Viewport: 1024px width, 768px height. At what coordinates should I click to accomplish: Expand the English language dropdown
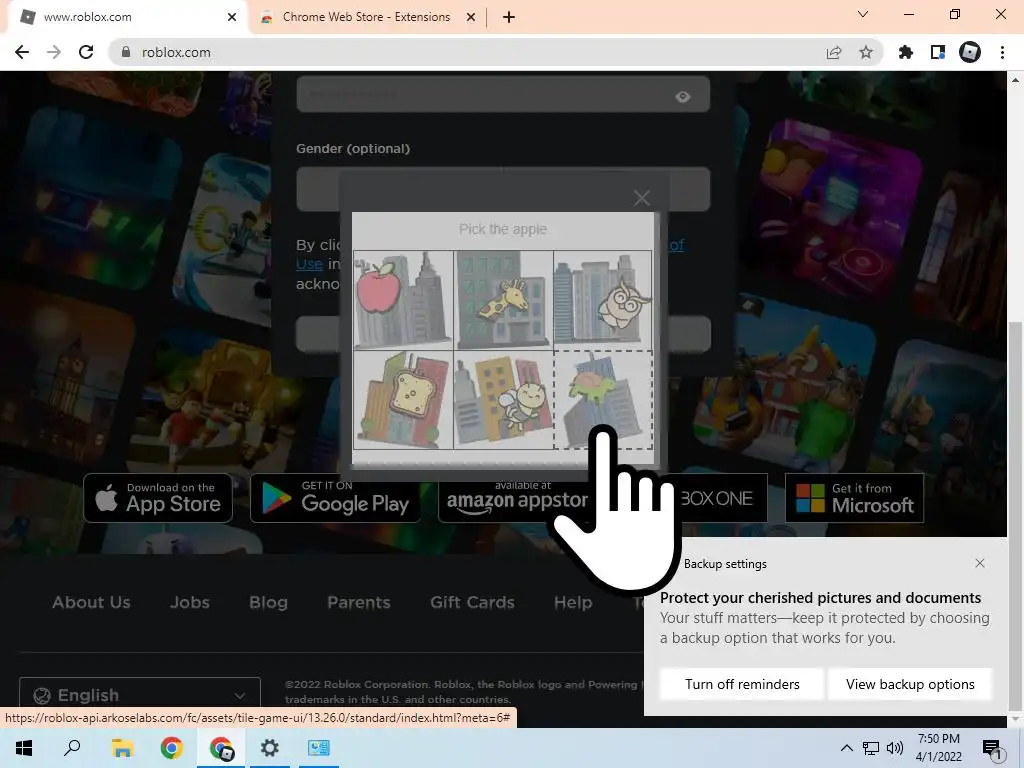[140, 695]
